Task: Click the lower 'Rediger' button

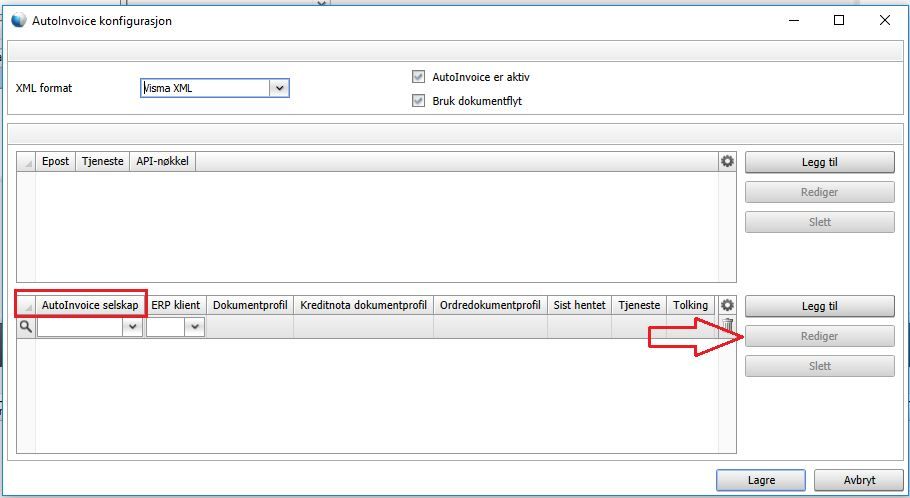Action: [x=819, y=336]
